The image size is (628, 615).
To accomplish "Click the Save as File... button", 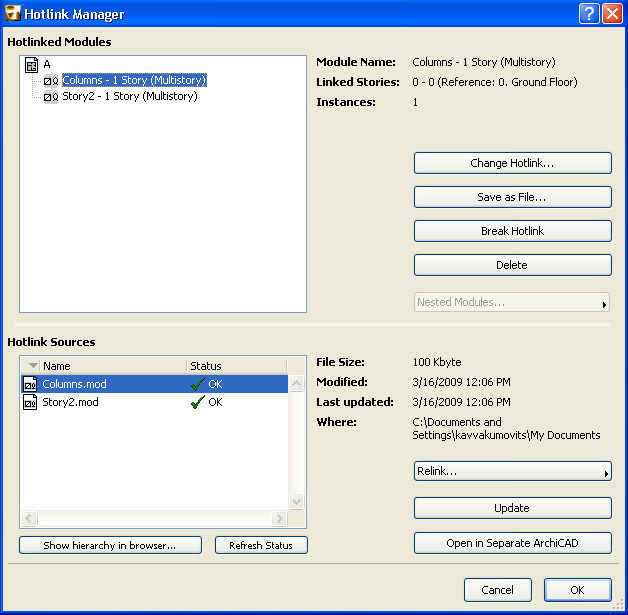I will point(513,197).
